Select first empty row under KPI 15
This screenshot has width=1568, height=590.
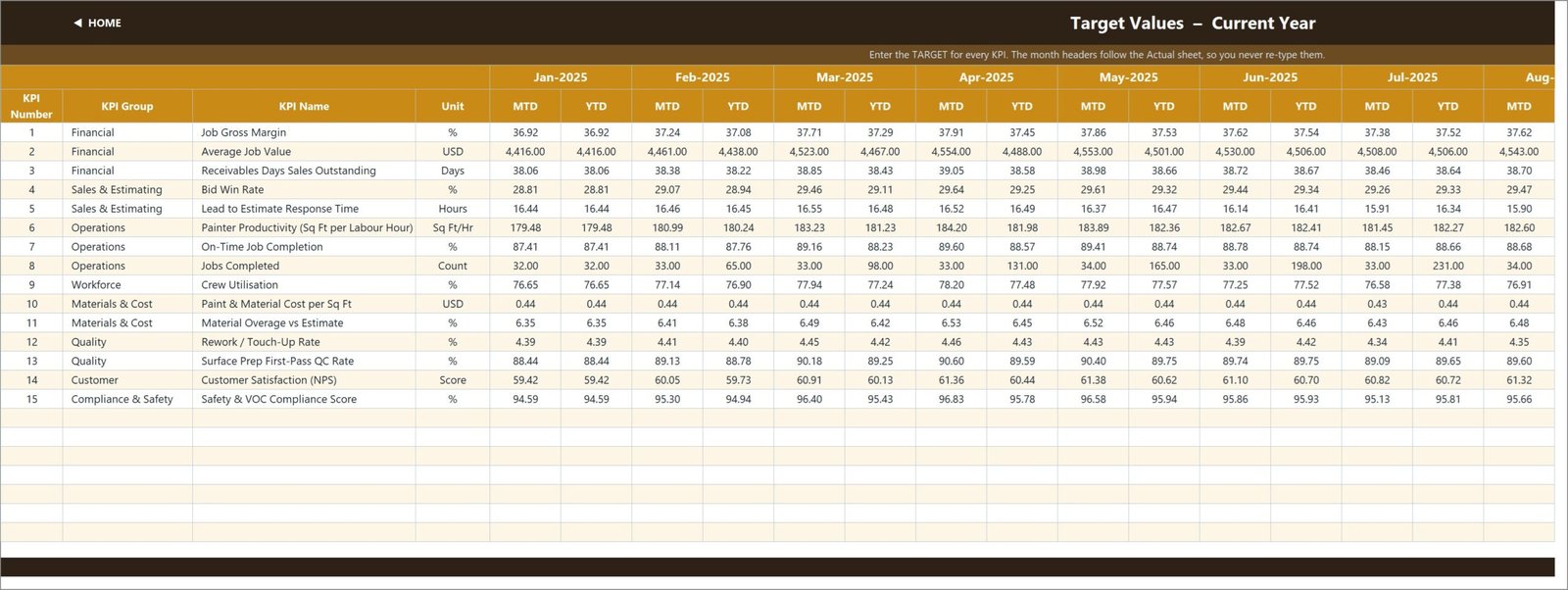click(777, 418)
